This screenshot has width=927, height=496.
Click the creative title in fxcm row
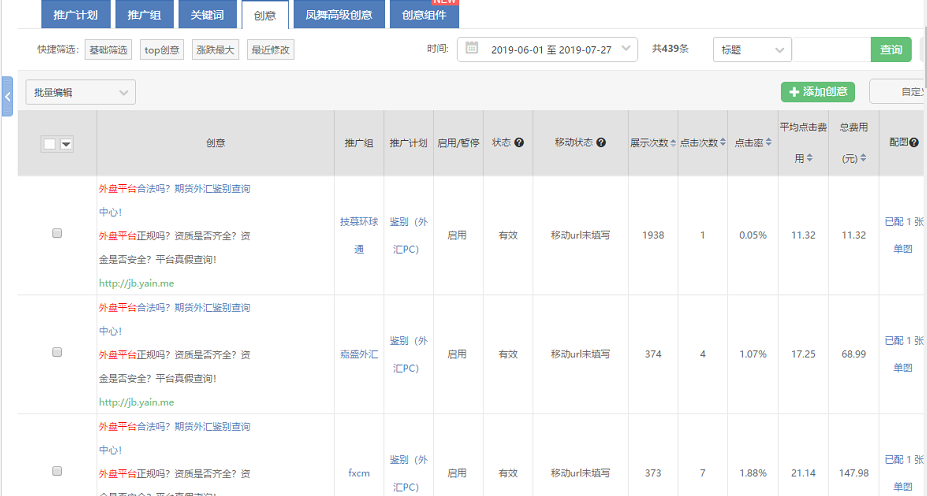click(174, 438)
